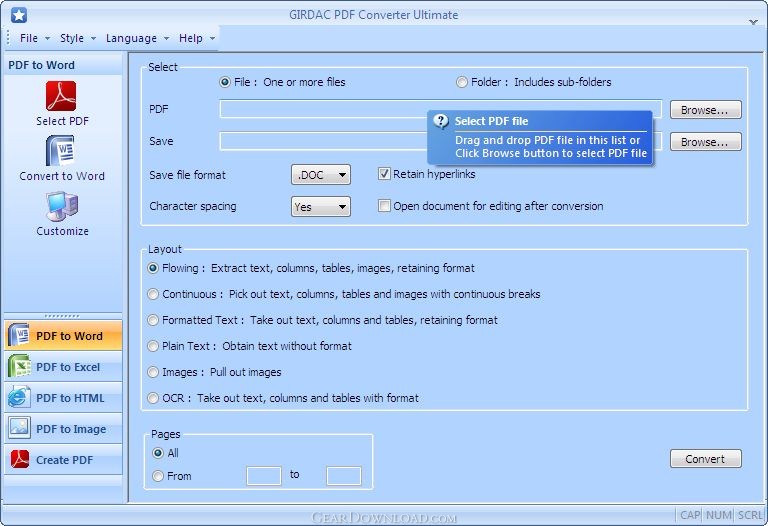Screen dimensions: 768x526
Task: Choose the Flowing layout option
Action: click(x=153, y=268)
